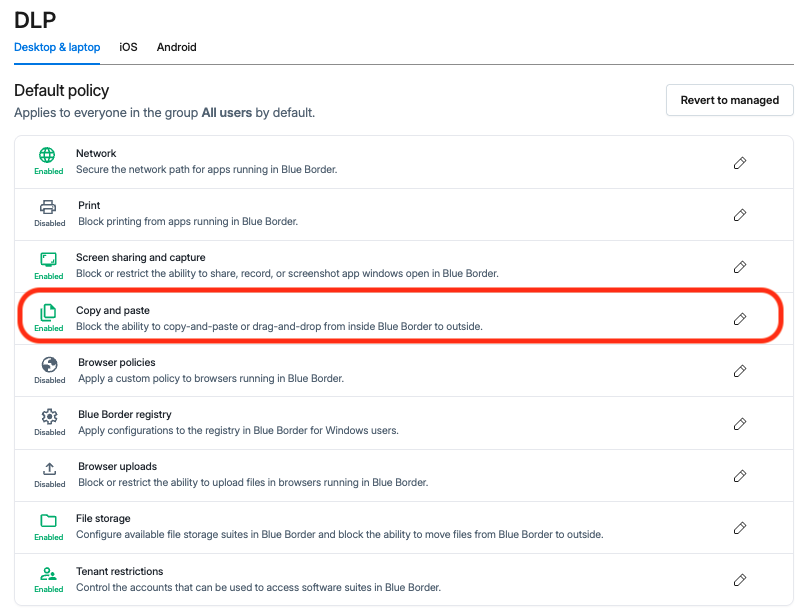The image size is (804, 614).
Task: Click the Enabled status under File storage
Action: 49,537
